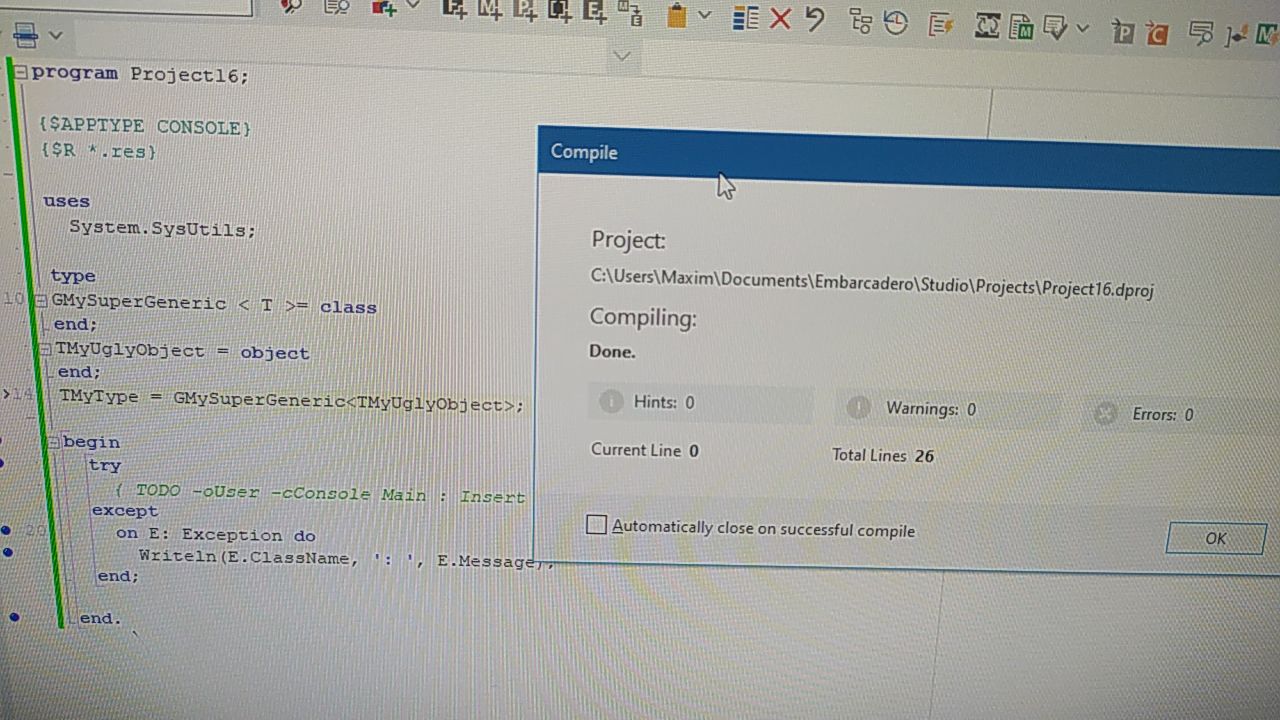The height and width of the screenshot is (720, 1280).
Task: Click the E+ toolbar icon
Action: tap(596, 11)
